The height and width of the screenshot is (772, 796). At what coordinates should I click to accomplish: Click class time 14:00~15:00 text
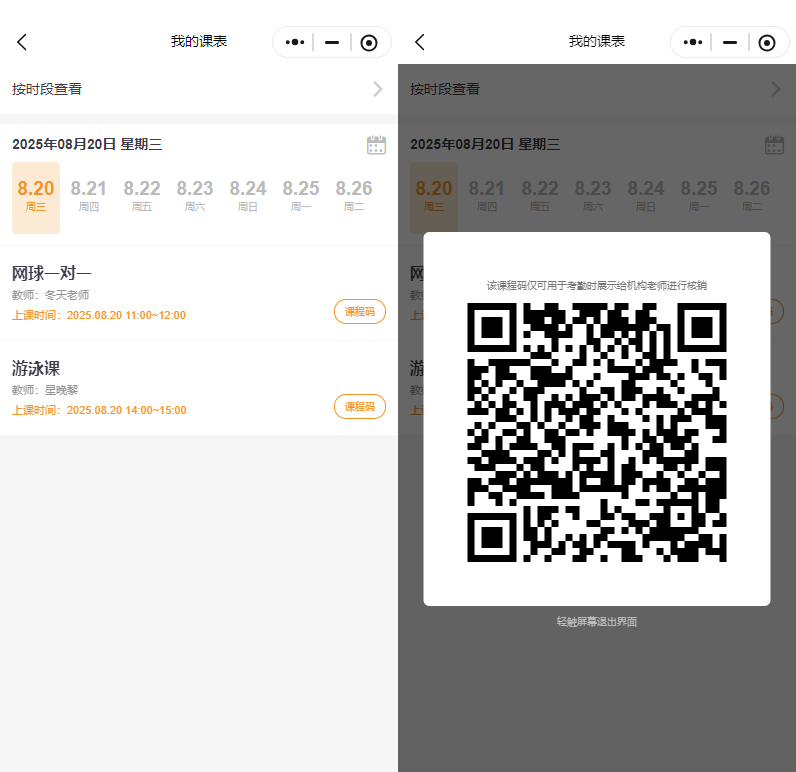[x=99, y=410]
